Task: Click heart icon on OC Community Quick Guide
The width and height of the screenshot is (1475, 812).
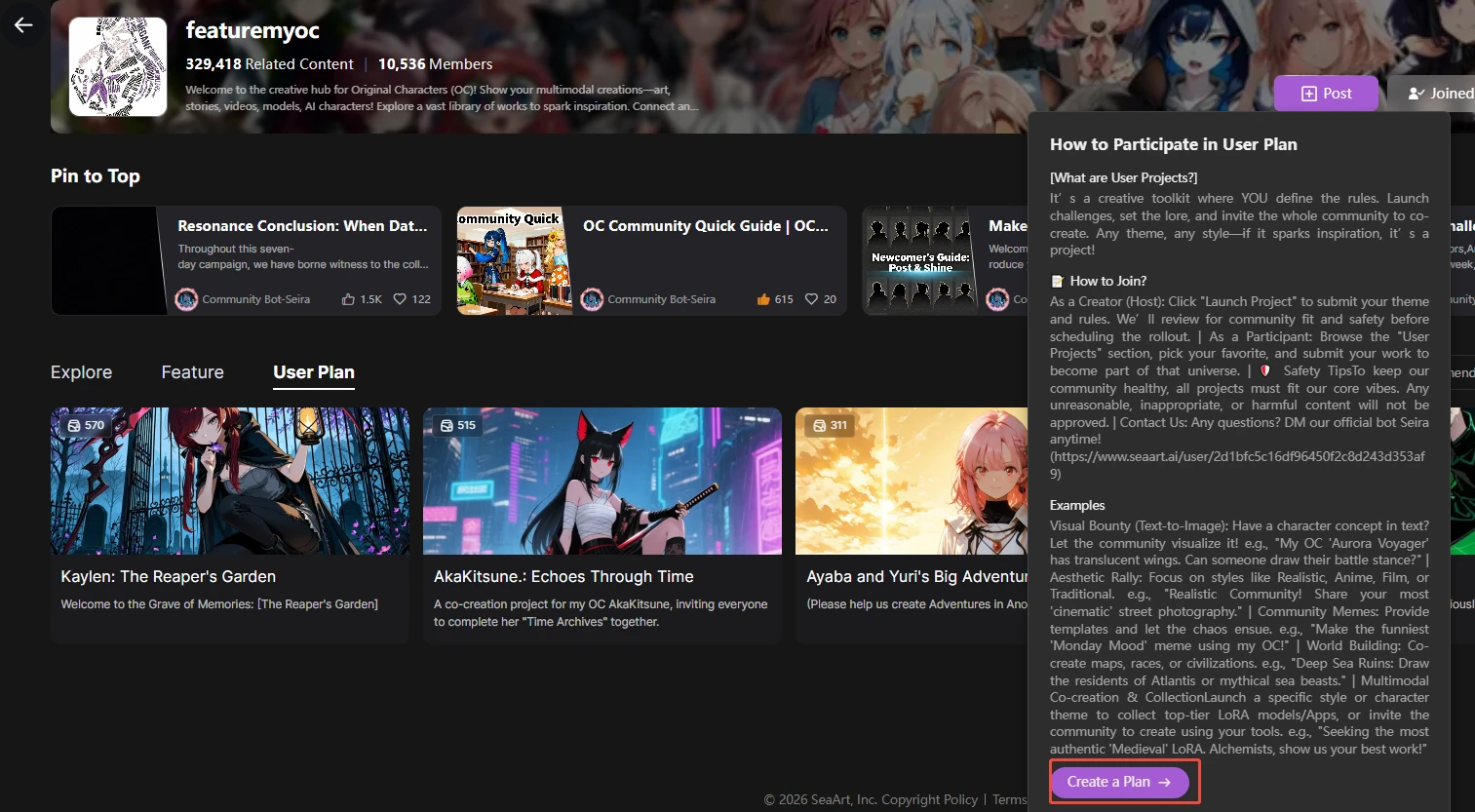Action: (811, 299)
